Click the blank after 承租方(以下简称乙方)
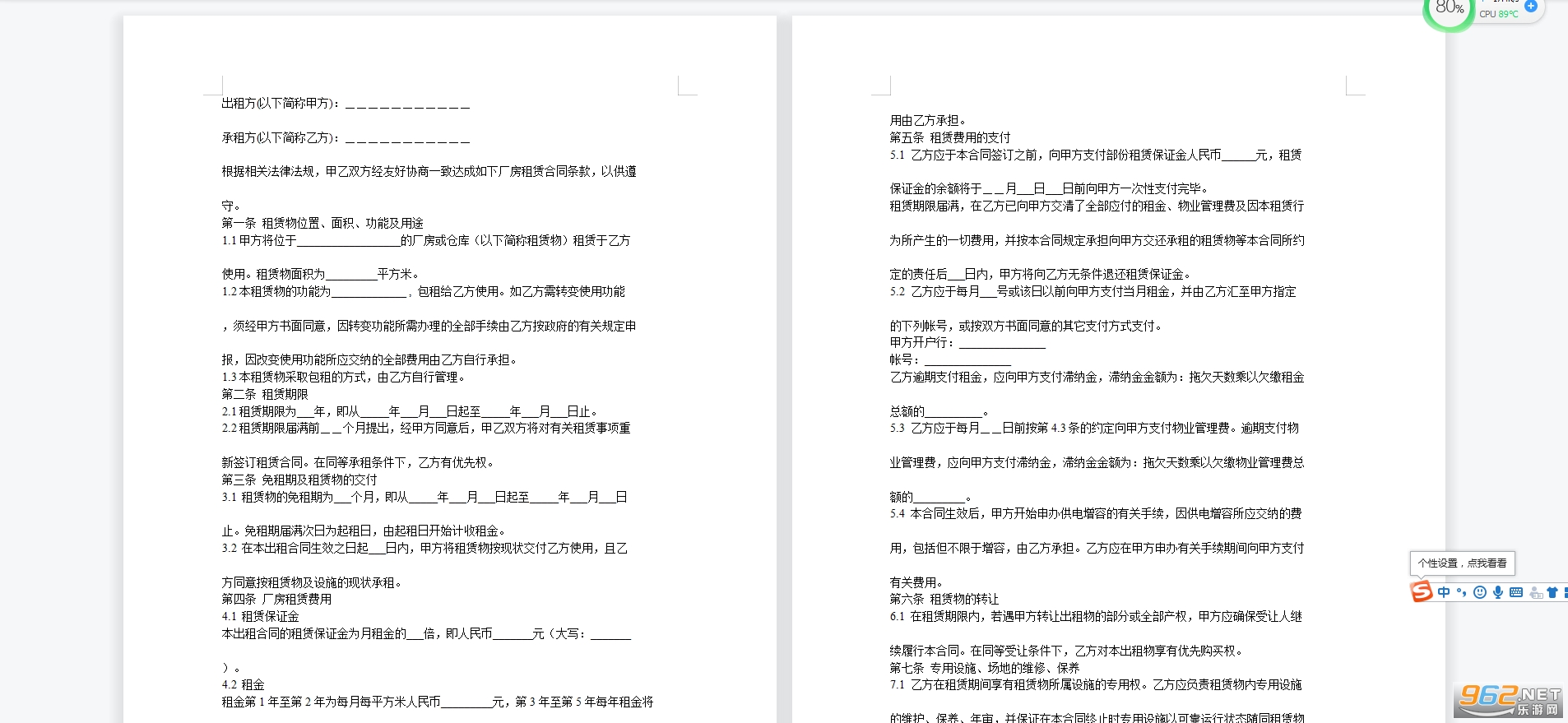This screenshot has height=723, width=1568. pos(407,138)
